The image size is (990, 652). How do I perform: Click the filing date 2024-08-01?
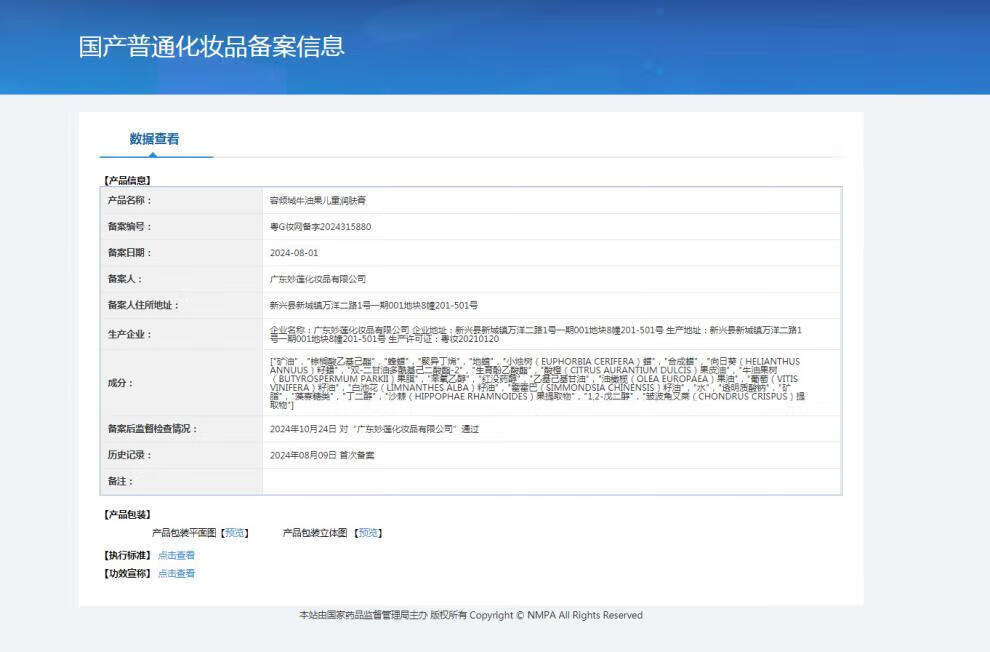294,253
